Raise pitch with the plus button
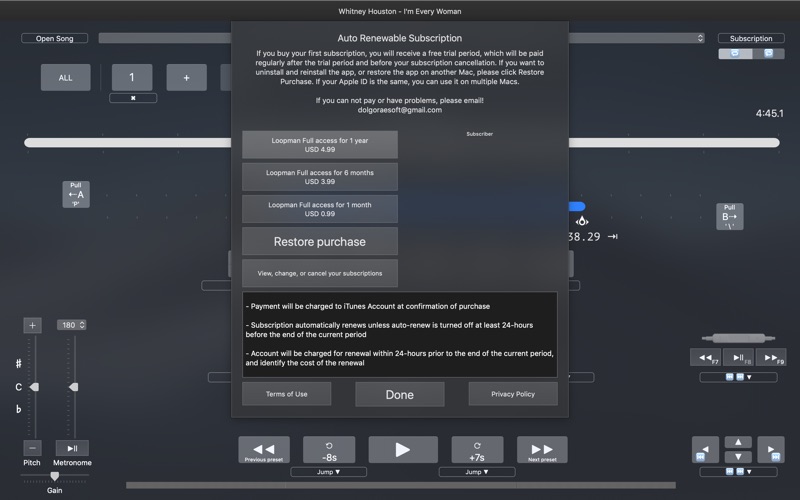The height and width of the screenshot is (500, 800). point(32,325)
